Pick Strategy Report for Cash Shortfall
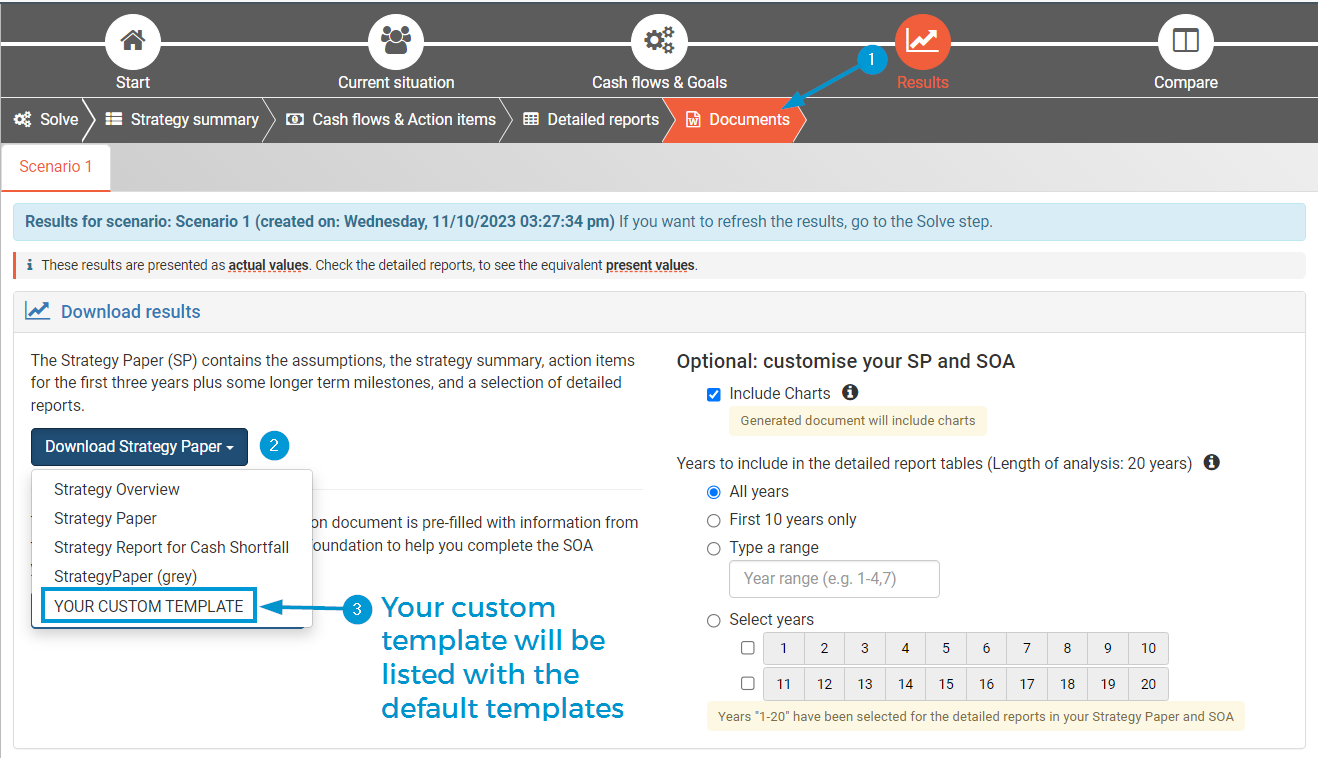1318x758 pixels. [x=171, y=547]
